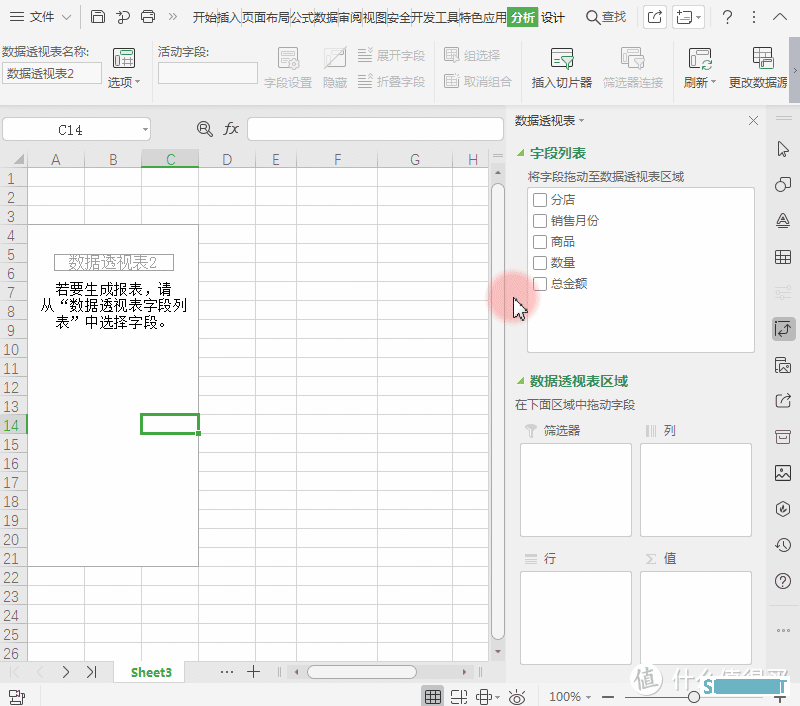Click the magnifier zoom icon by formula bar
Screen dimensions: 800x706
(x=205, y=129)
